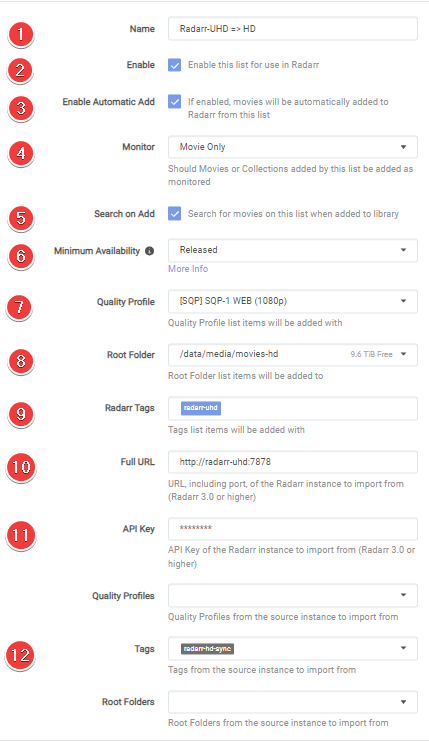Click the red number 4 marker

(21, 153)
